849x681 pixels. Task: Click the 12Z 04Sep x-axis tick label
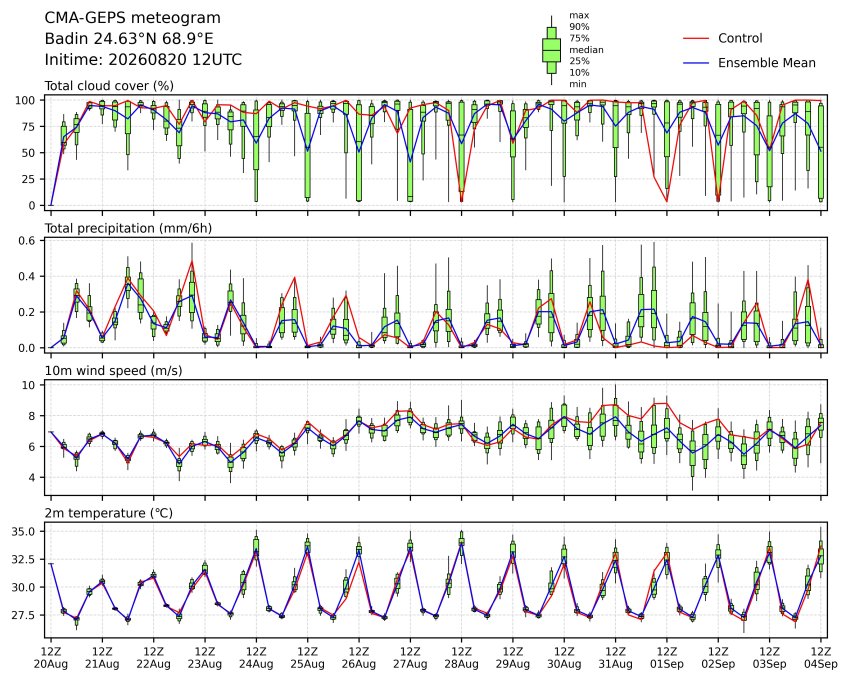[x=821, y=657]
